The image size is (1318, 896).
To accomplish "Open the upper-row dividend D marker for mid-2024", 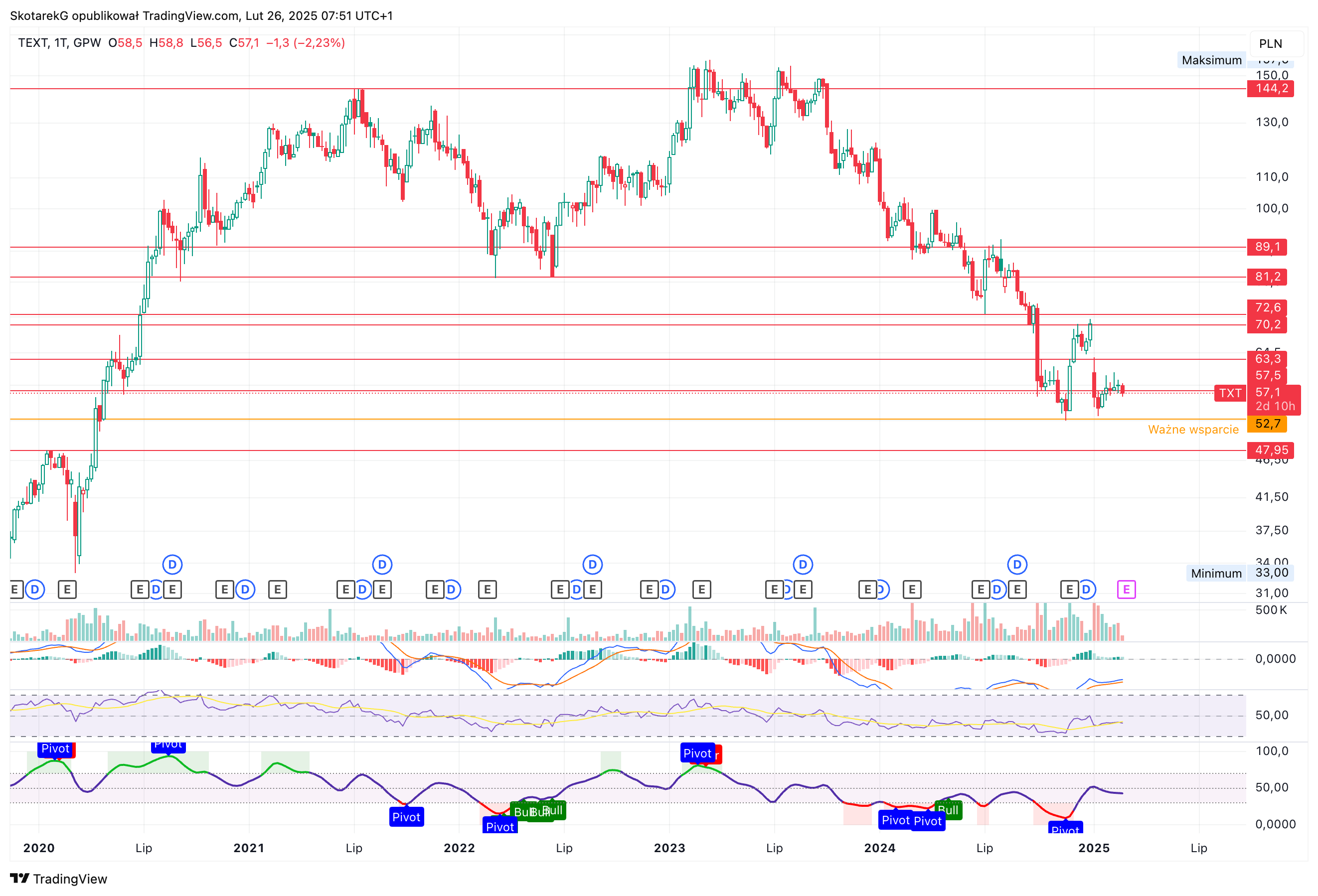I will (x=1017, y=564).
